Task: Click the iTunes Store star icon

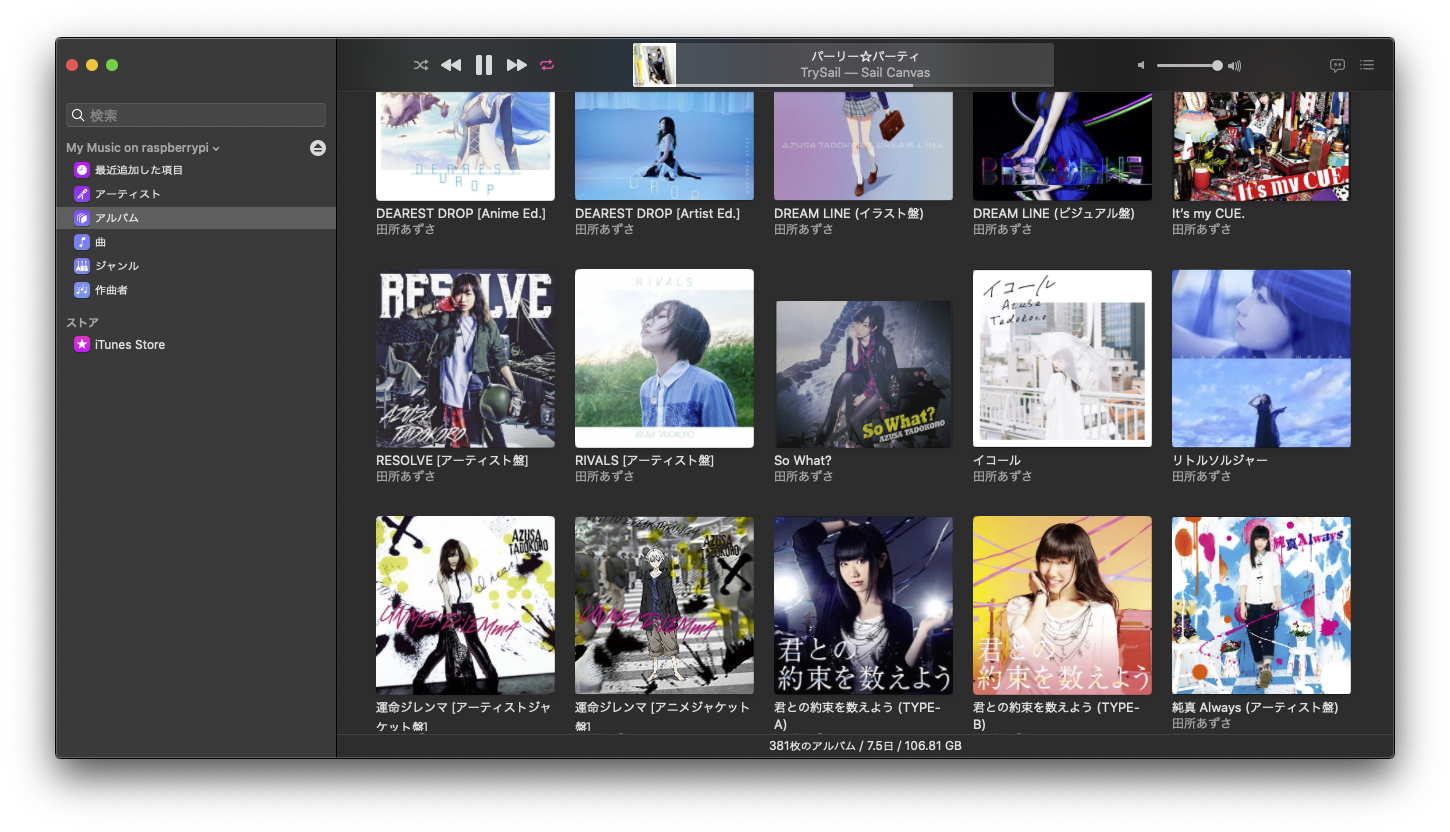Action: (x=82, y=344)
